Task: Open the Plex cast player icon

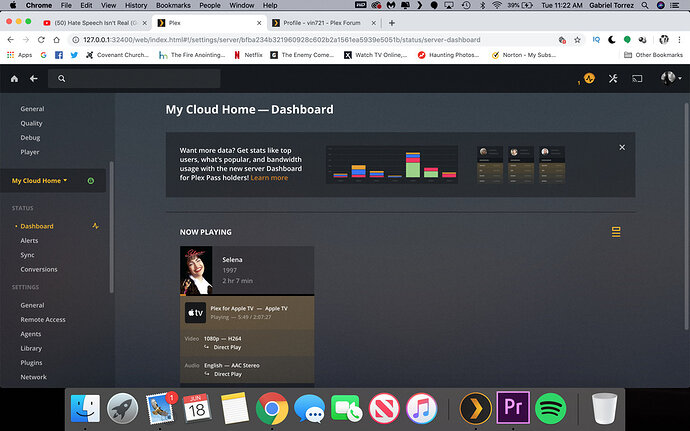Action: [637, 79]
